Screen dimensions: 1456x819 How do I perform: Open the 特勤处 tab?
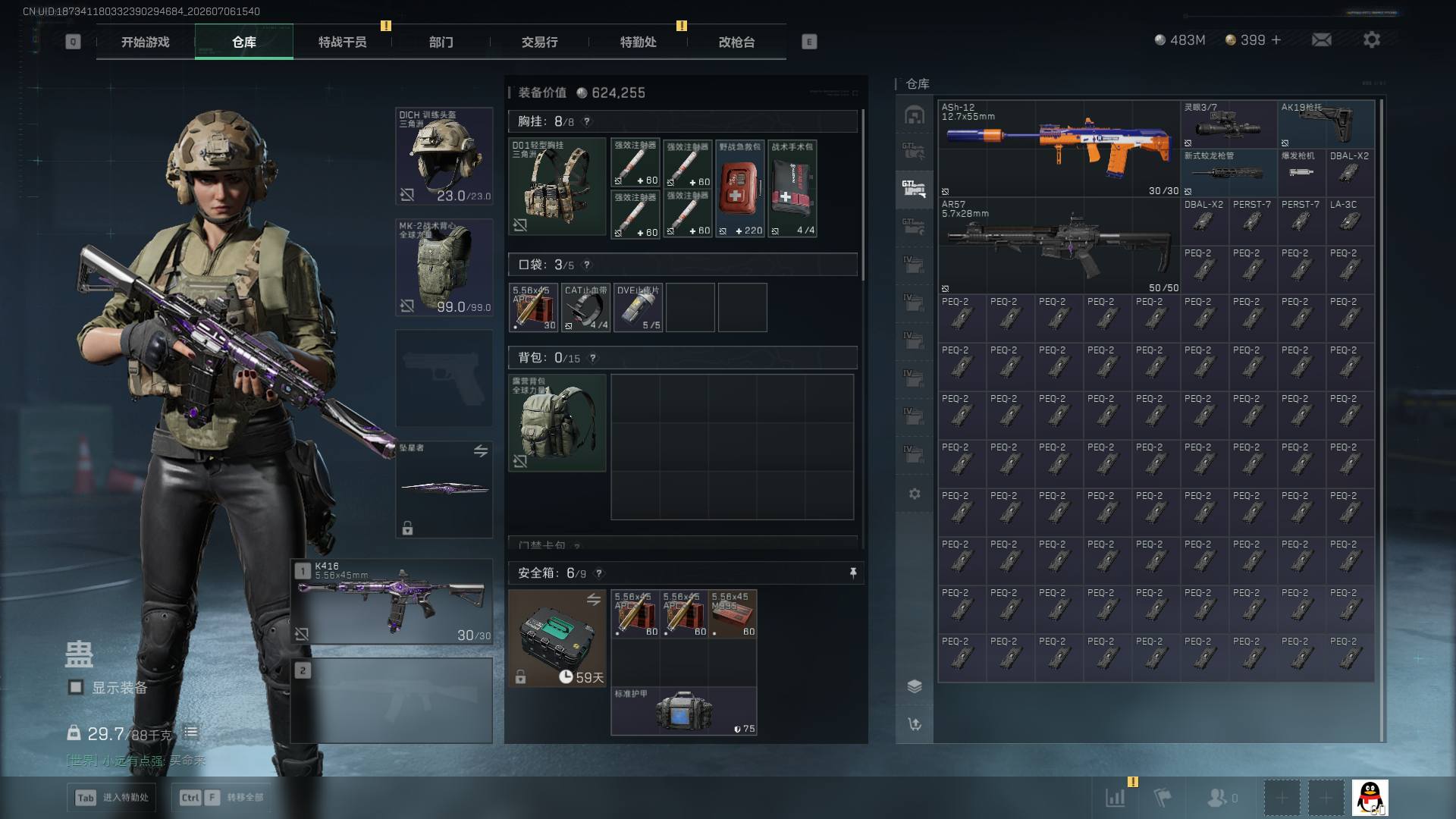coord(638,42)
